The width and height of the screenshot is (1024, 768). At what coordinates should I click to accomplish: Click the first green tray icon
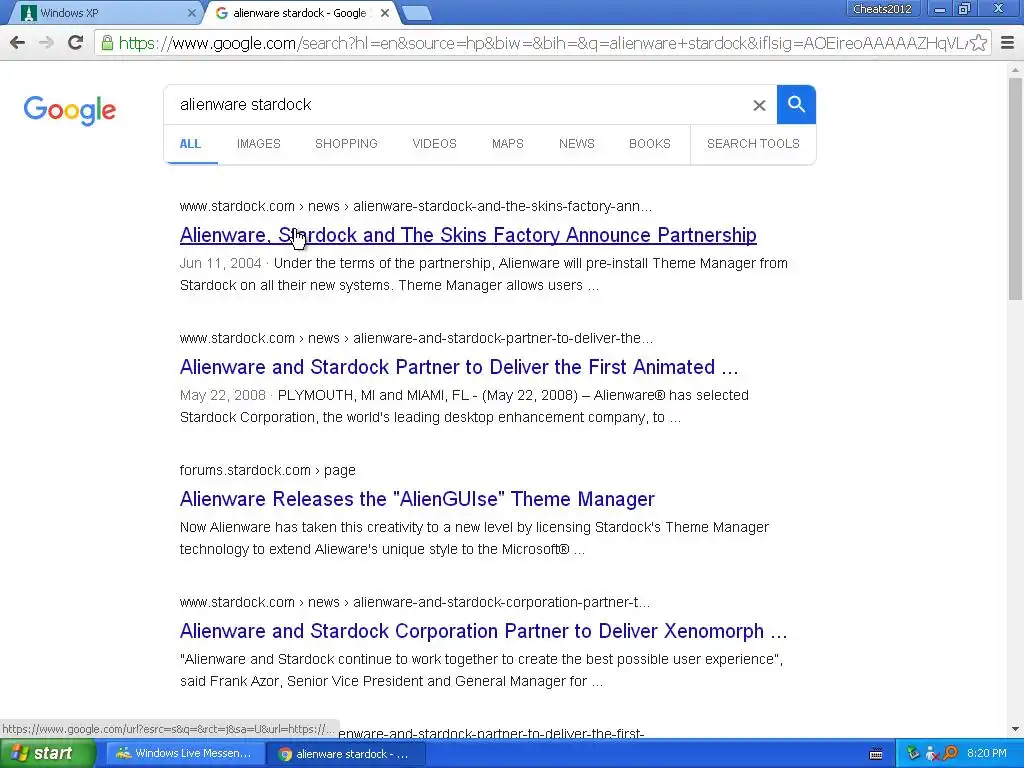click(x=913, y=754)
